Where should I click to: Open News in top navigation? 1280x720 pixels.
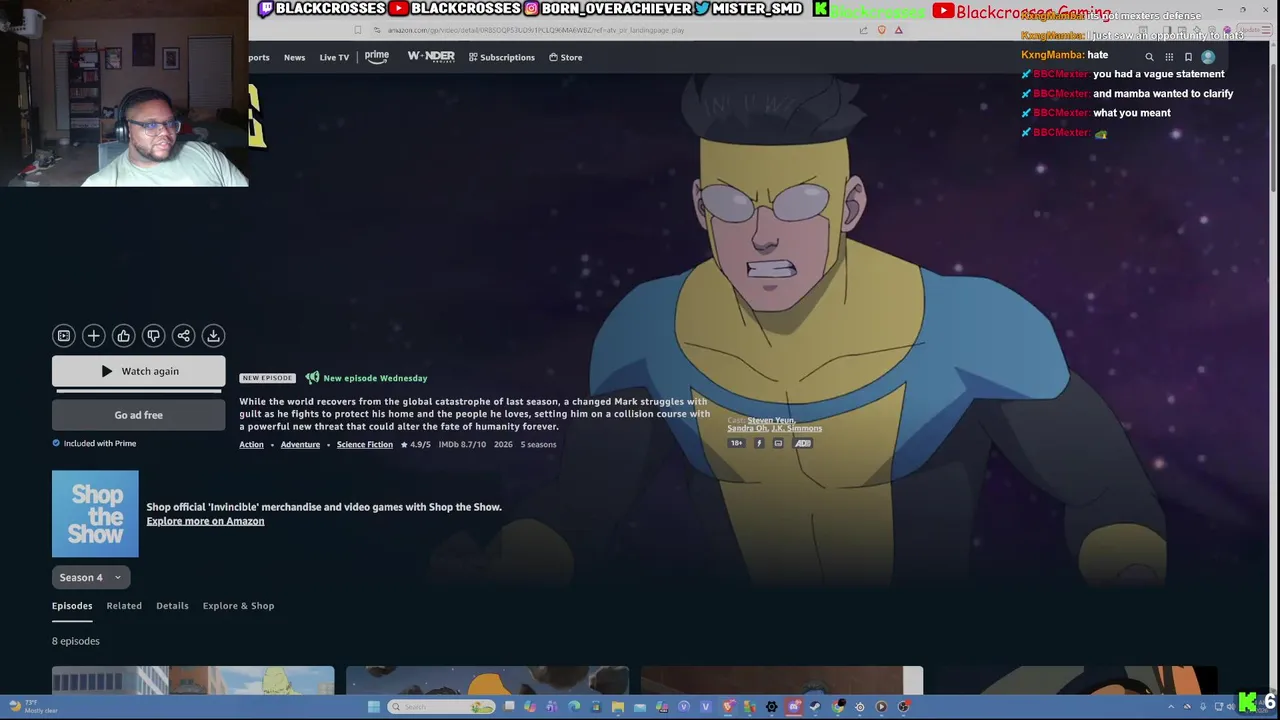point(294,57)
